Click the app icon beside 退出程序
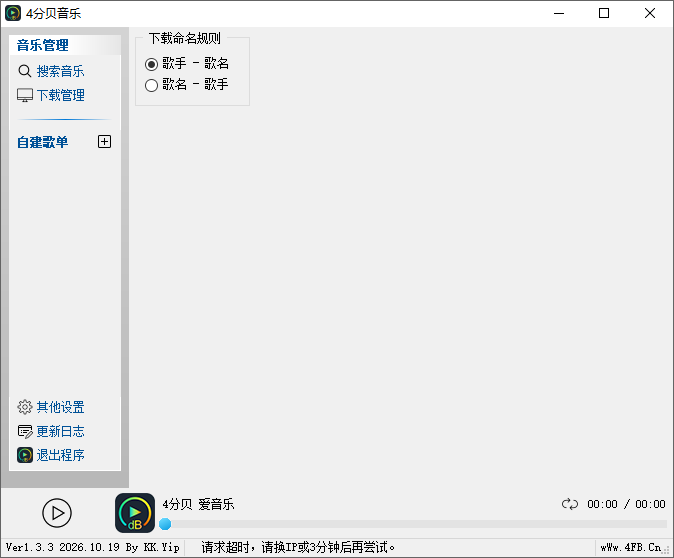This screenshot has height=558, width=674. click(x=25, y=455)
